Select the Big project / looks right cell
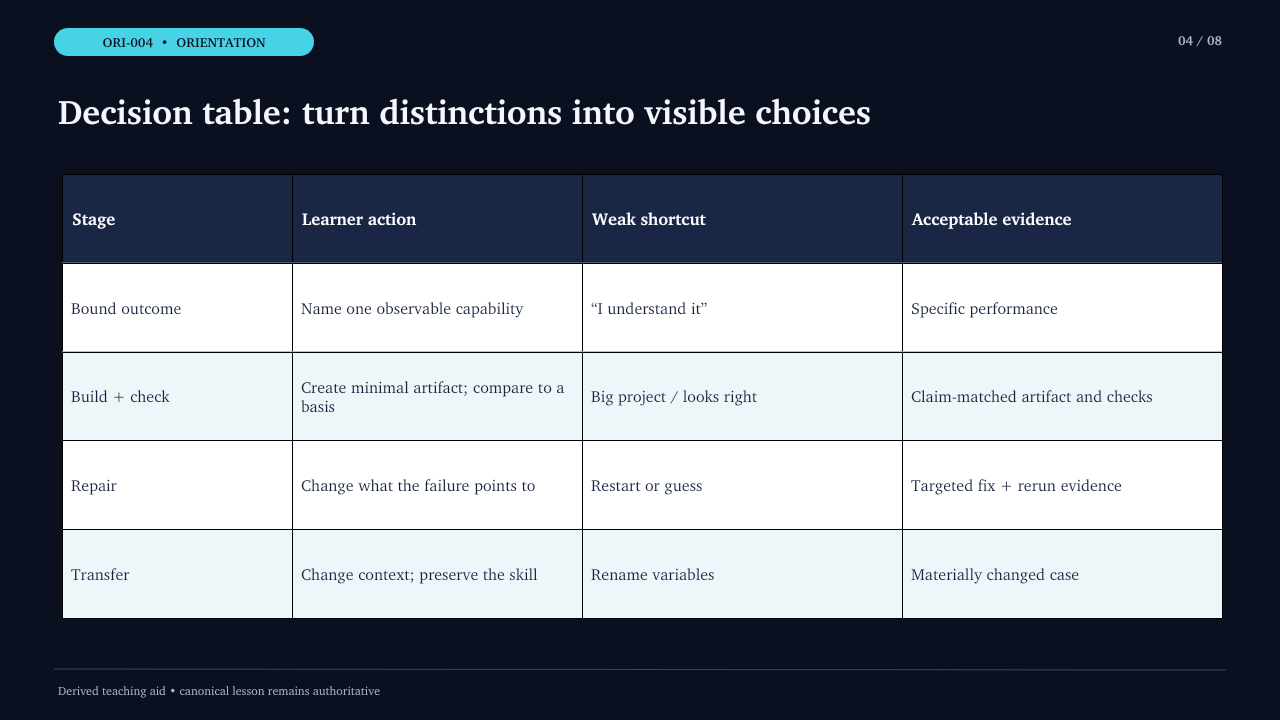This screenshot has width=1280, height=720. click(x=743, y=396)
